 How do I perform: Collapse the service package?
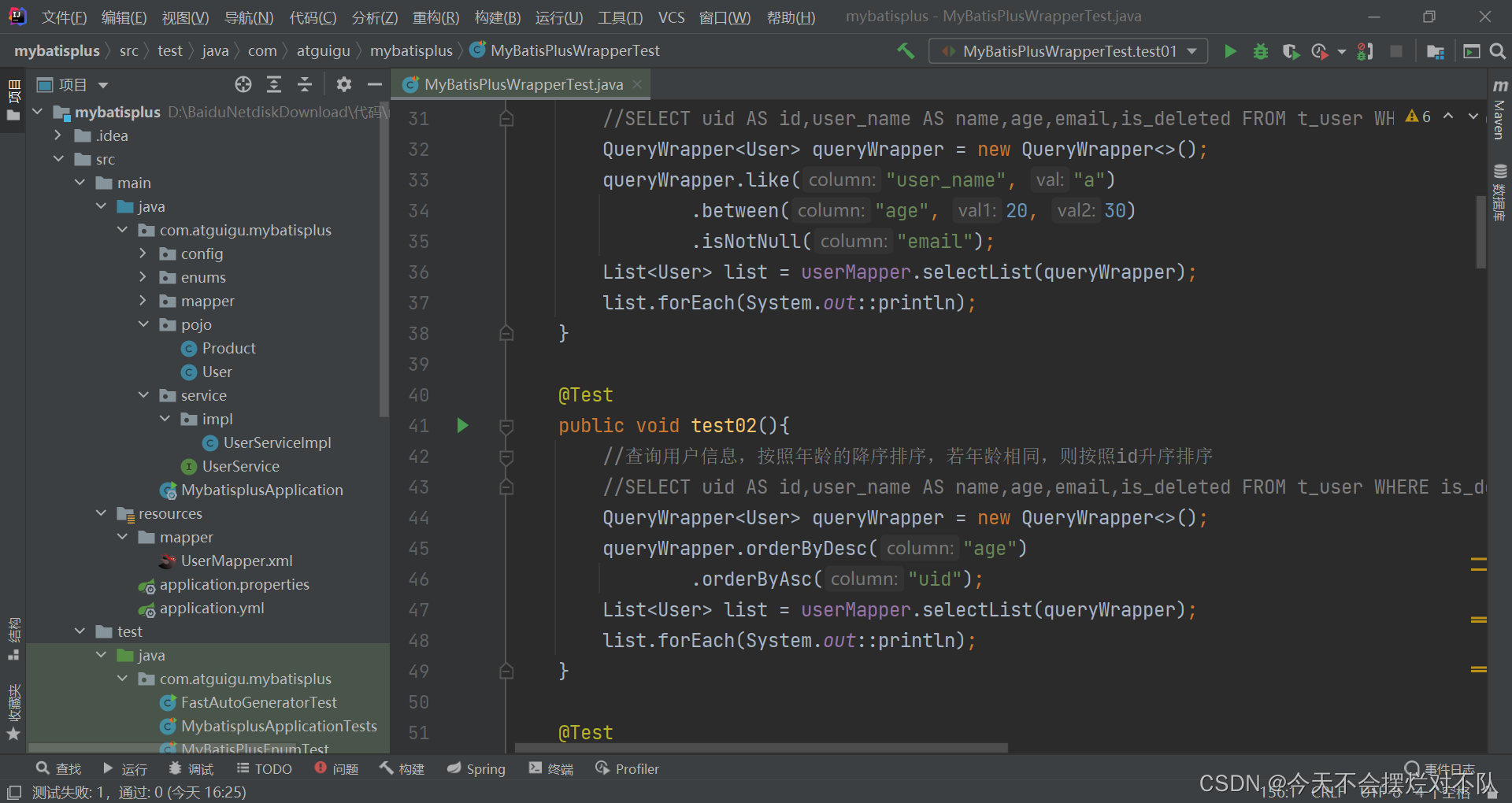click(x=143, y=395)
